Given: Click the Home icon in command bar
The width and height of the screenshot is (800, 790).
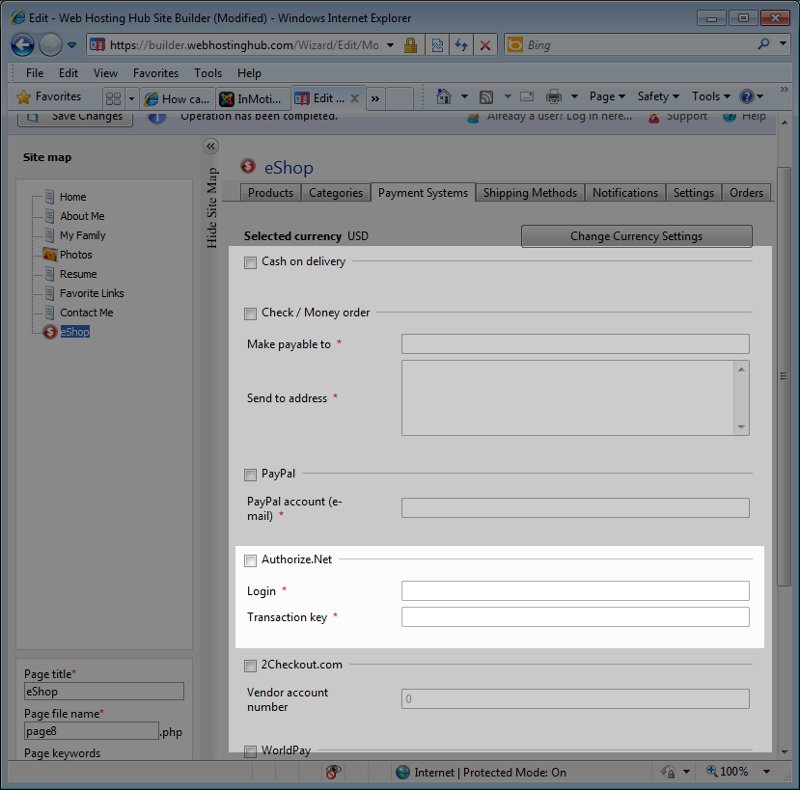Looking at the screenshot, I should (x=444, y=97).
